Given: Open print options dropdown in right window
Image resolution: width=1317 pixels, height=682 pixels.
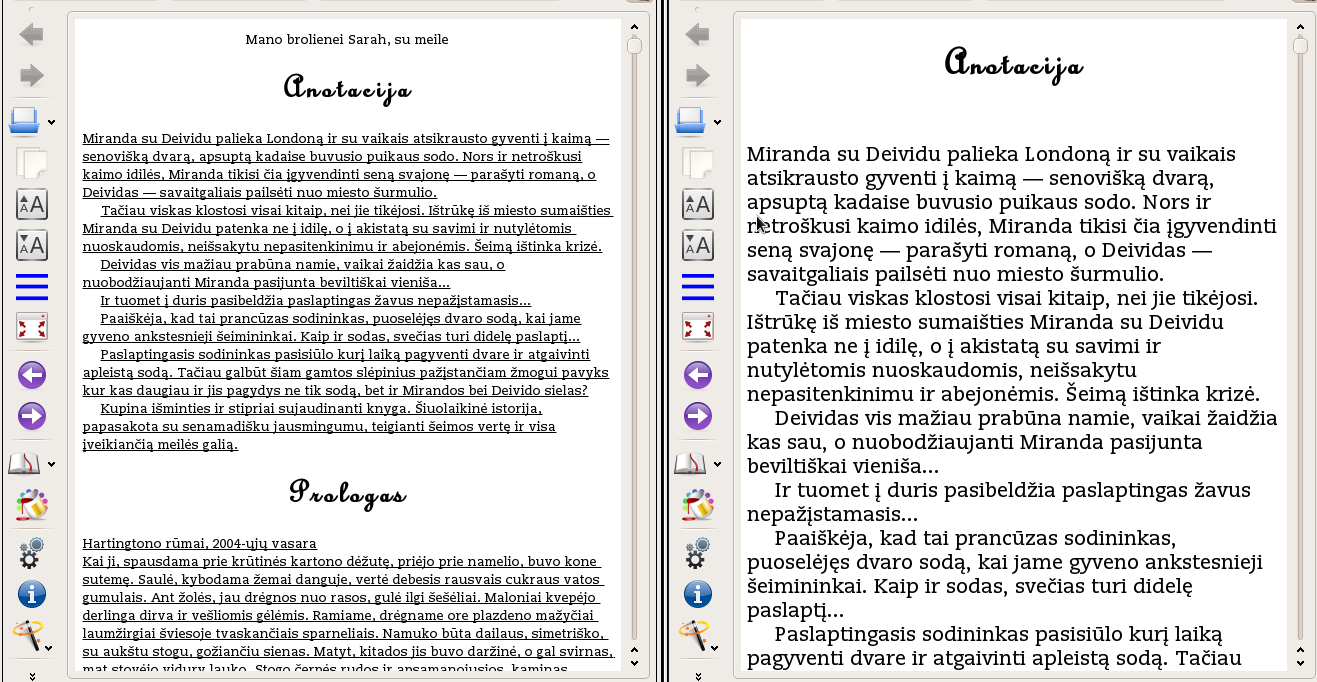Looking at the screenshot, I should (x=718, y=123).
